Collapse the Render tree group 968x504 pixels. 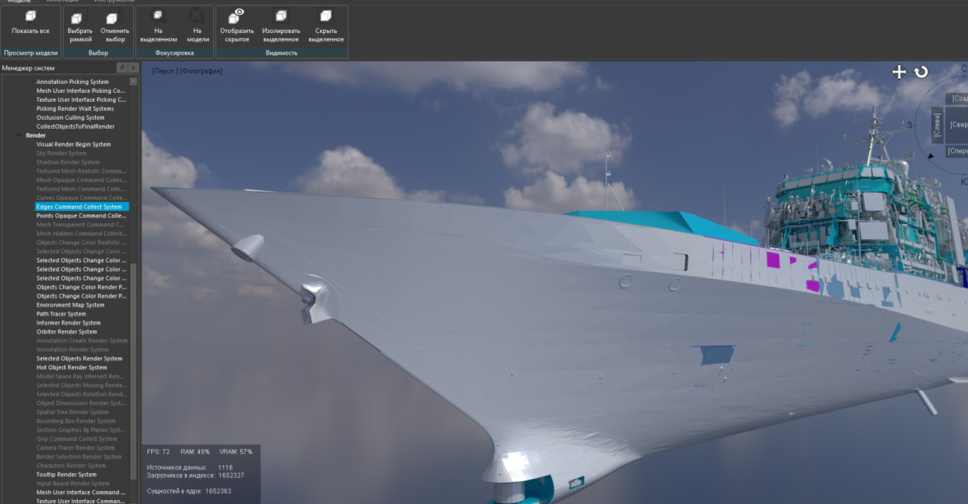pyautogui.click(x=20, y=135)
